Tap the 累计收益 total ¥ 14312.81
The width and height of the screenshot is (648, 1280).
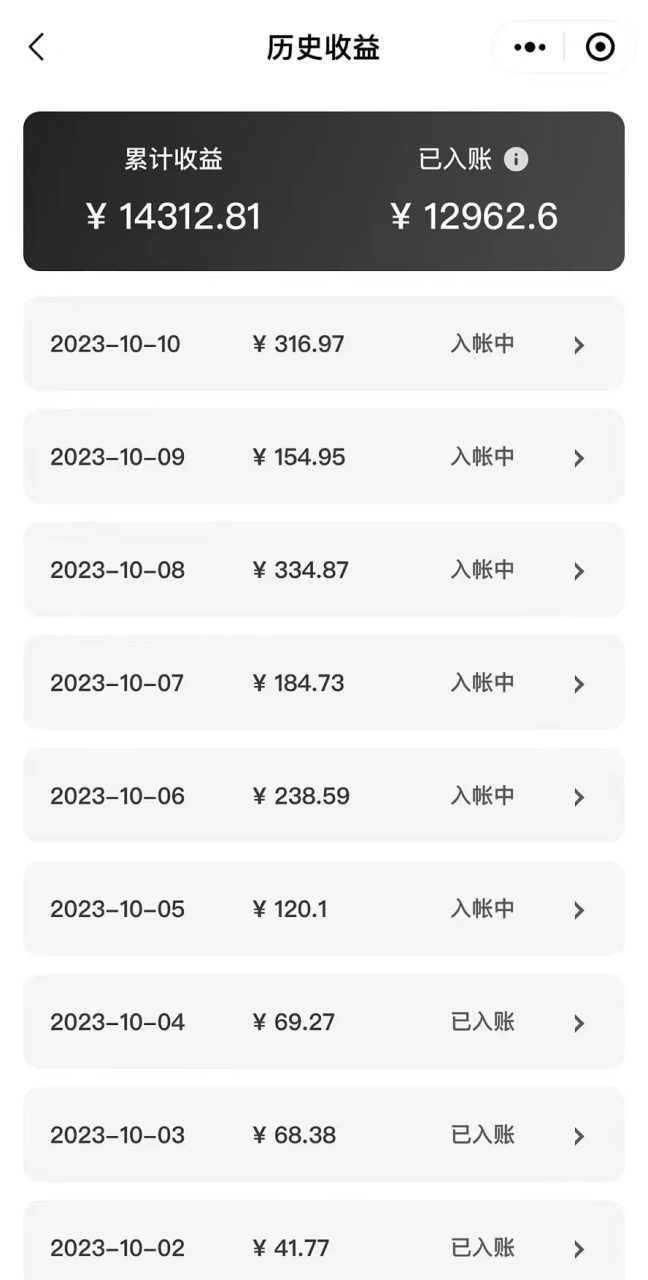pos(173,216)
